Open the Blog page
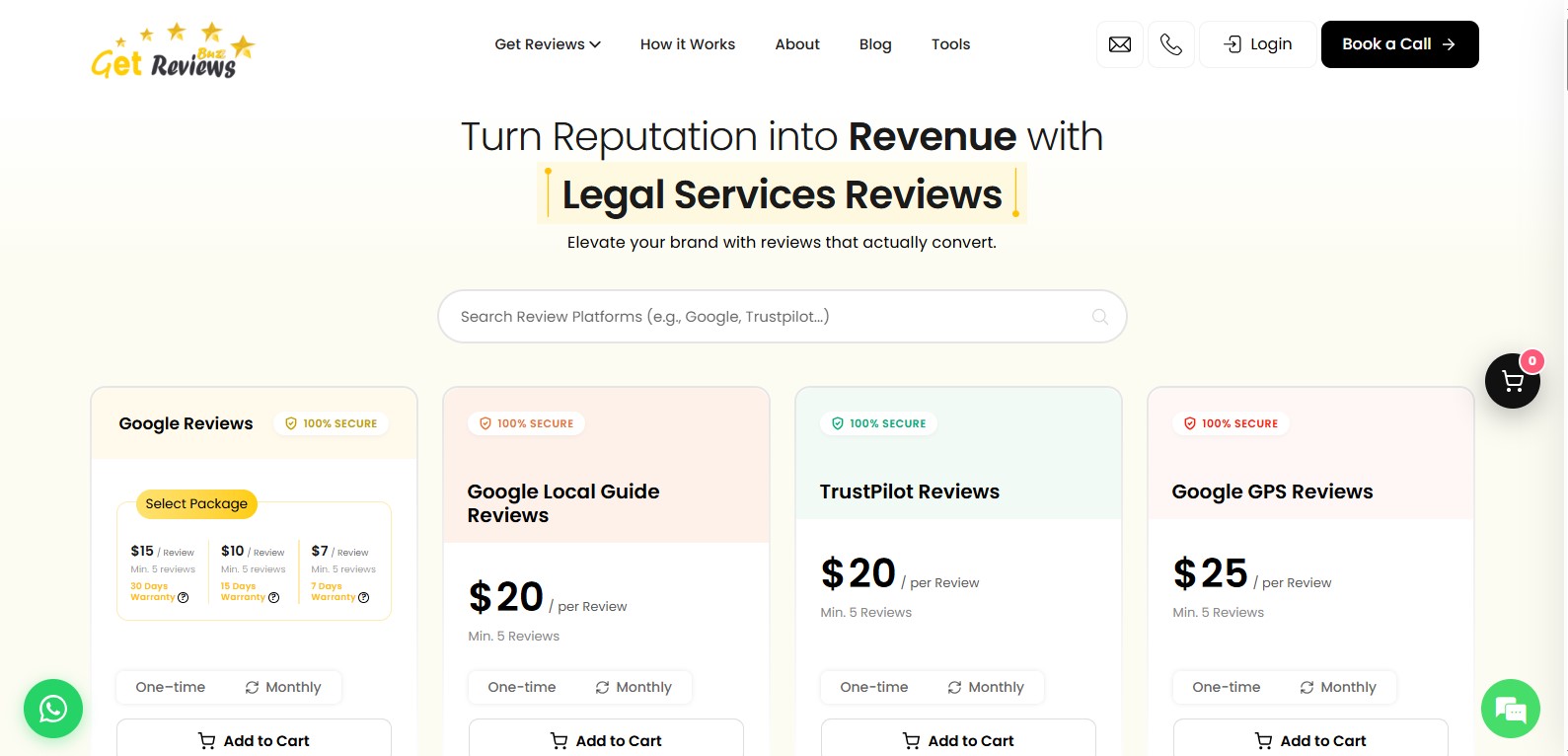The height and width of the screenshot is (756, 1568). tap(875, 44)
